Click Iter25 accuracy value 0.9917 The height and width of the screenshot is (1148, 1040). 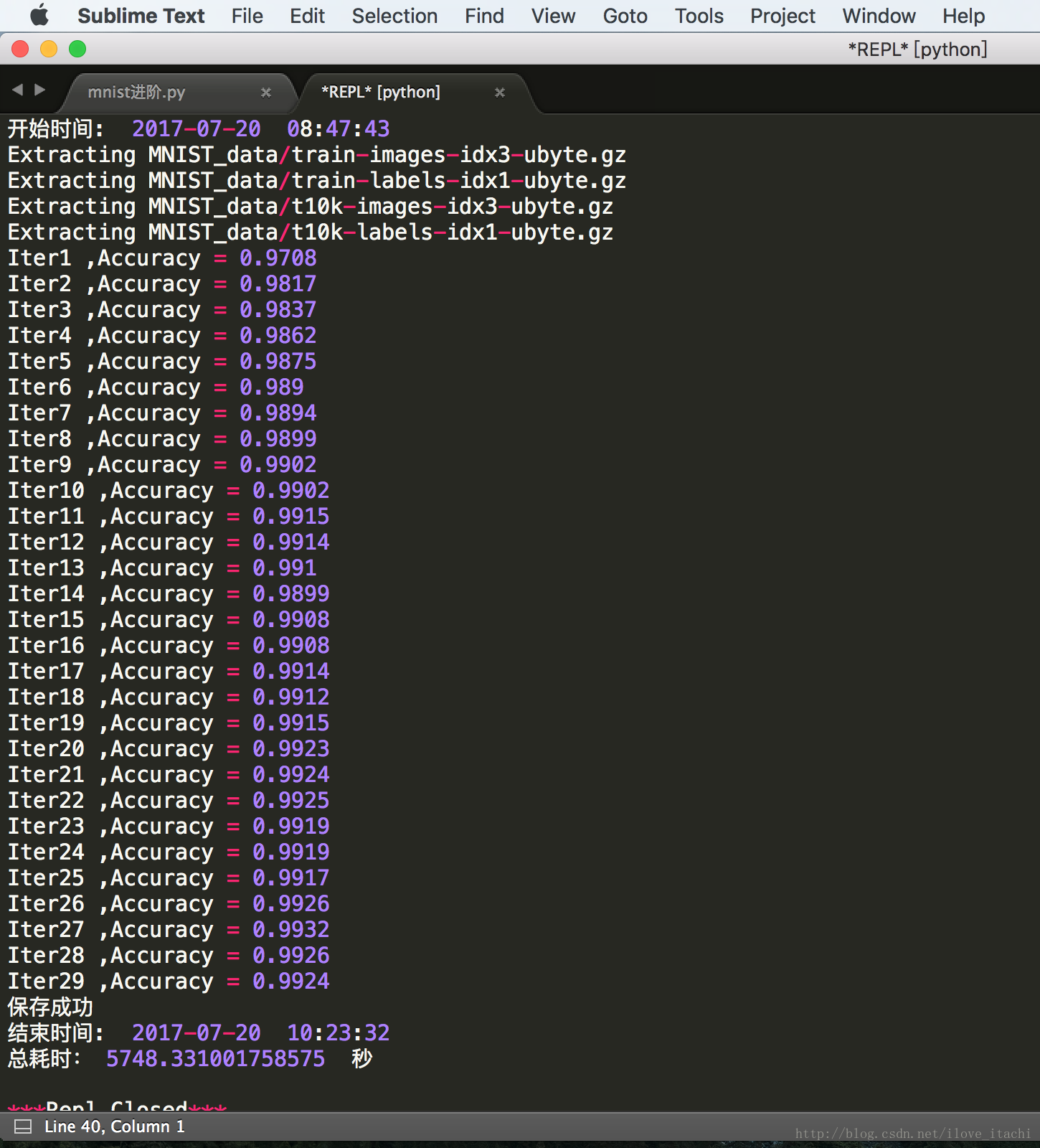coord(291,878)
